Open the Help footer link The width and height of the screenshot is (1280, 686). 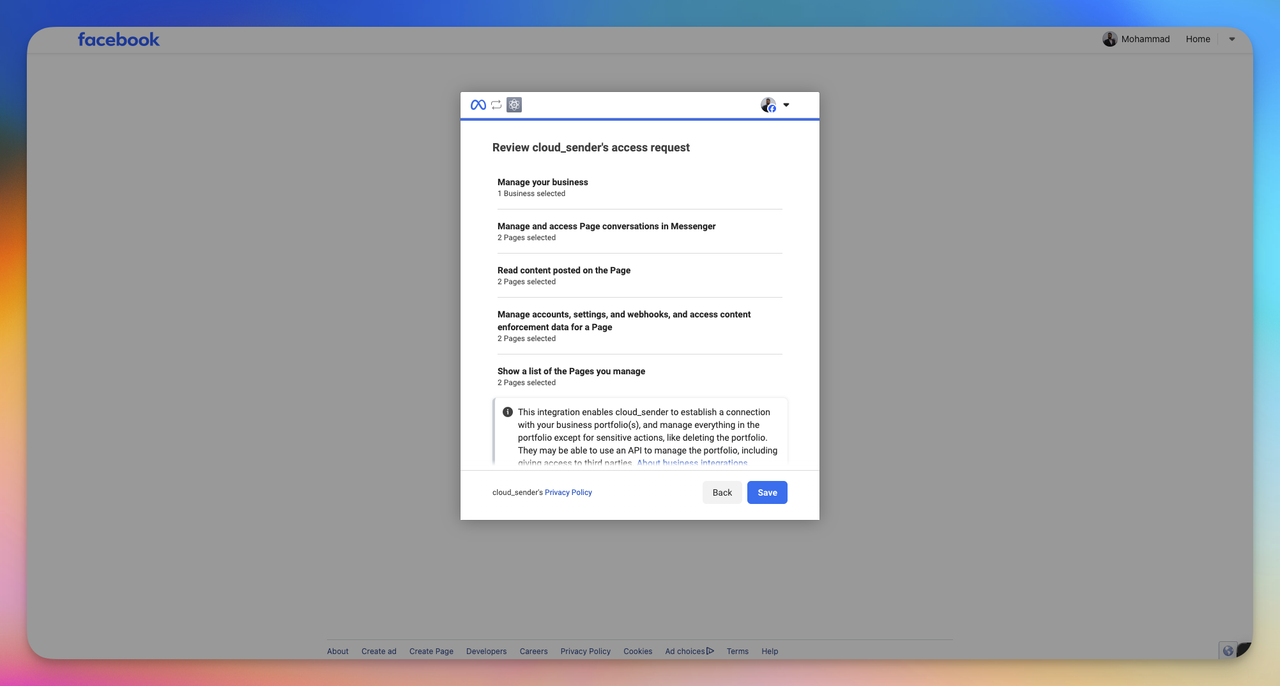point(769,651)
